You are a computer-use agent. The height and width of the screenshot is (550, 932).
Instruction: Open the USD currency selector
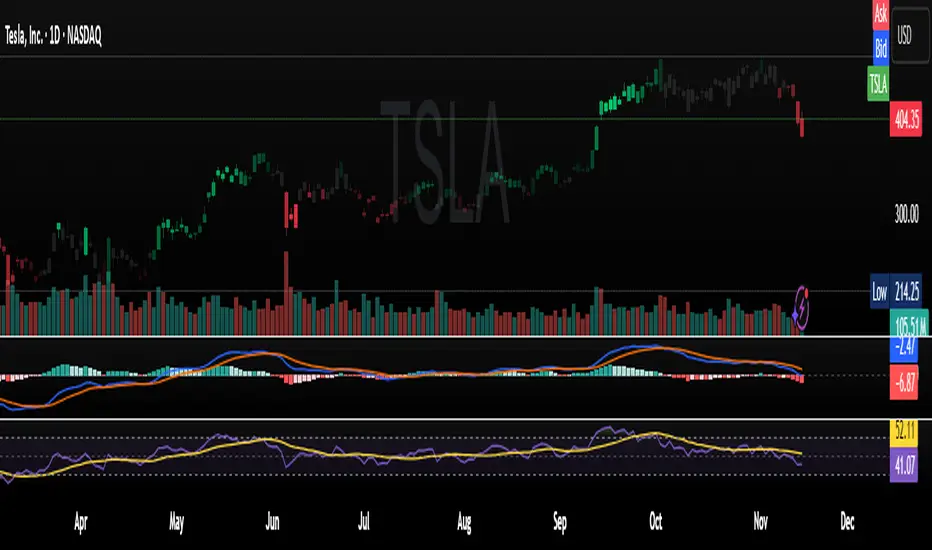tap(910, 34)
